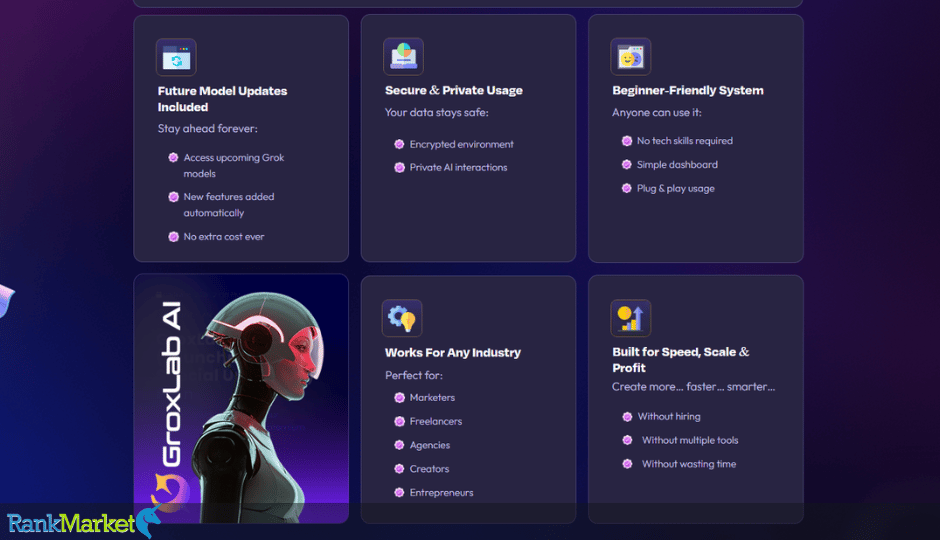Click the text Anyone can use it:

[656, 112]
